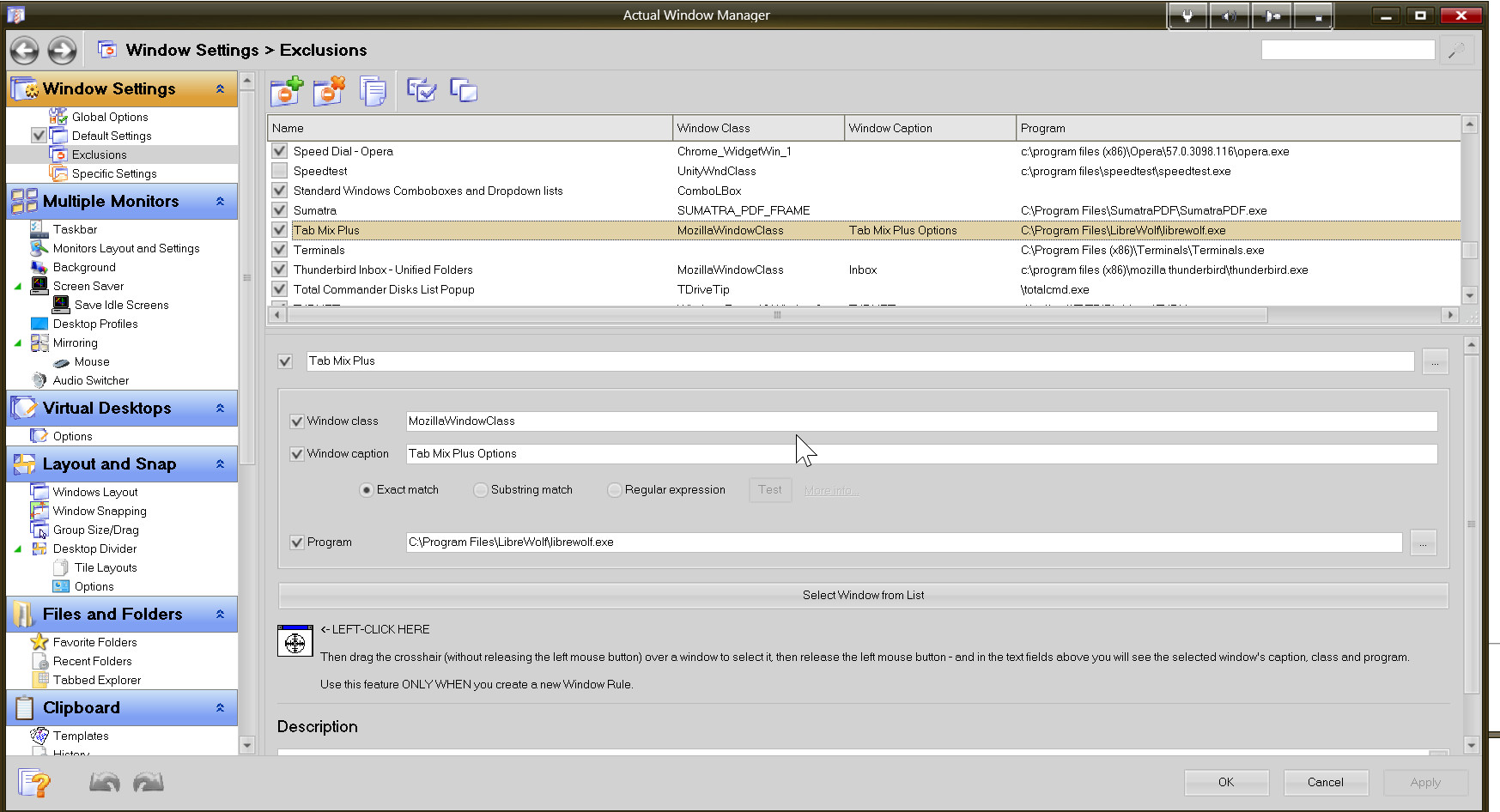The width and height of the screenshot is (1500, 812).
Task: Click the overlapping windows toolbar icon
Action: coord(464,89)
